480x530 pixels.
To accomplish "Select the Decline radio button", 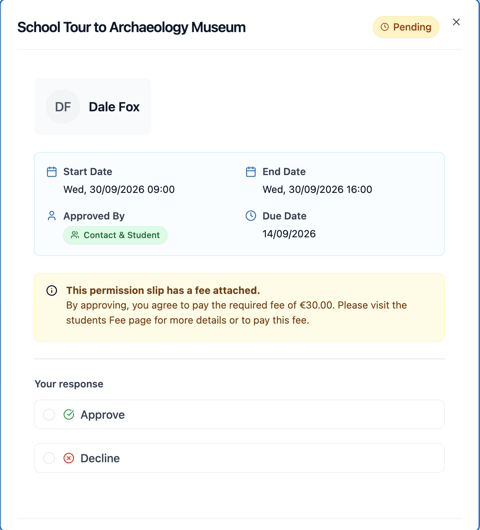I will (x=49, y=458).
